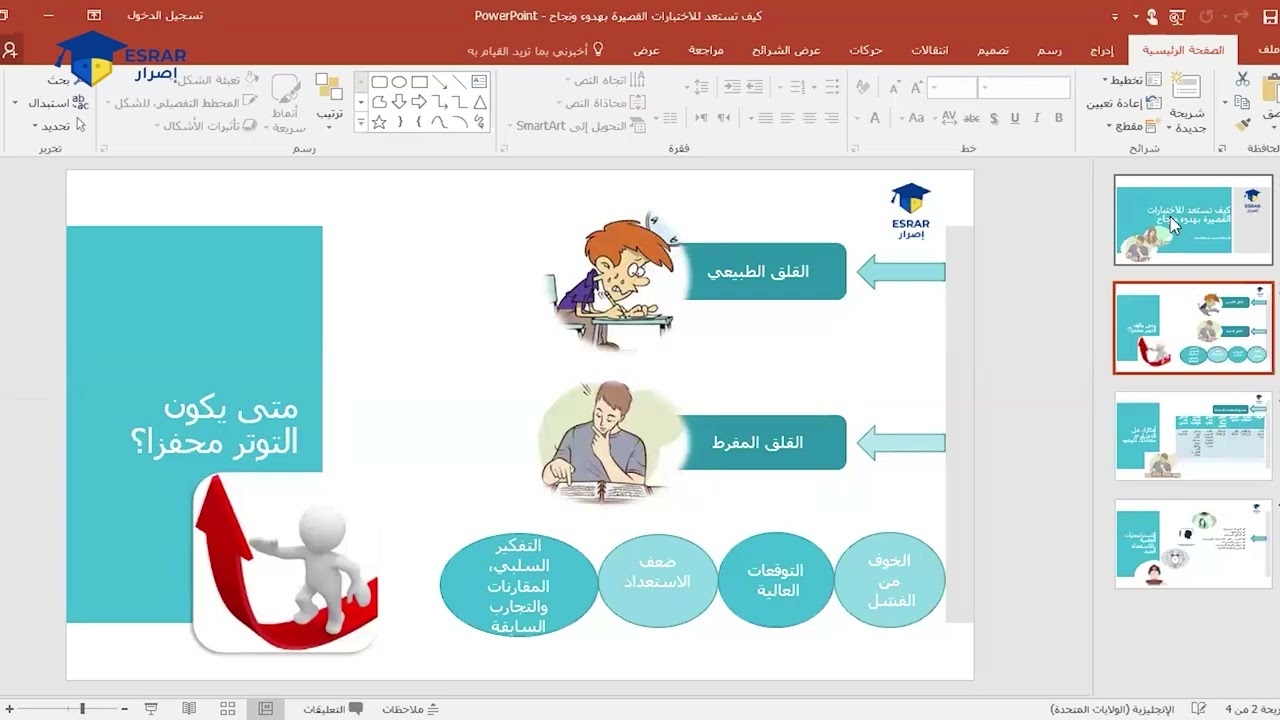The width and height of the screenshot is (1280, 720).
Task: Toggle align text right
Action: pos(831,118)
